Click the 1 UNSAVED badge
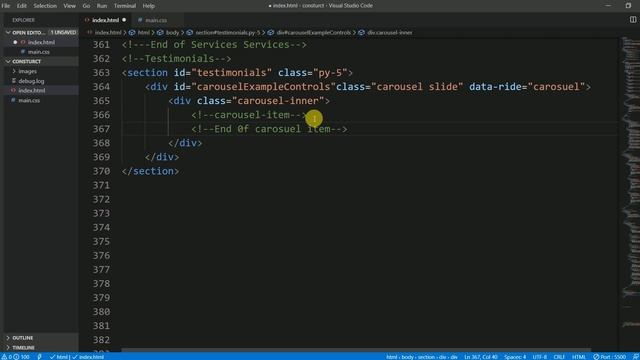This screenshot has width=640, height=360. click(x=63, y=32)
